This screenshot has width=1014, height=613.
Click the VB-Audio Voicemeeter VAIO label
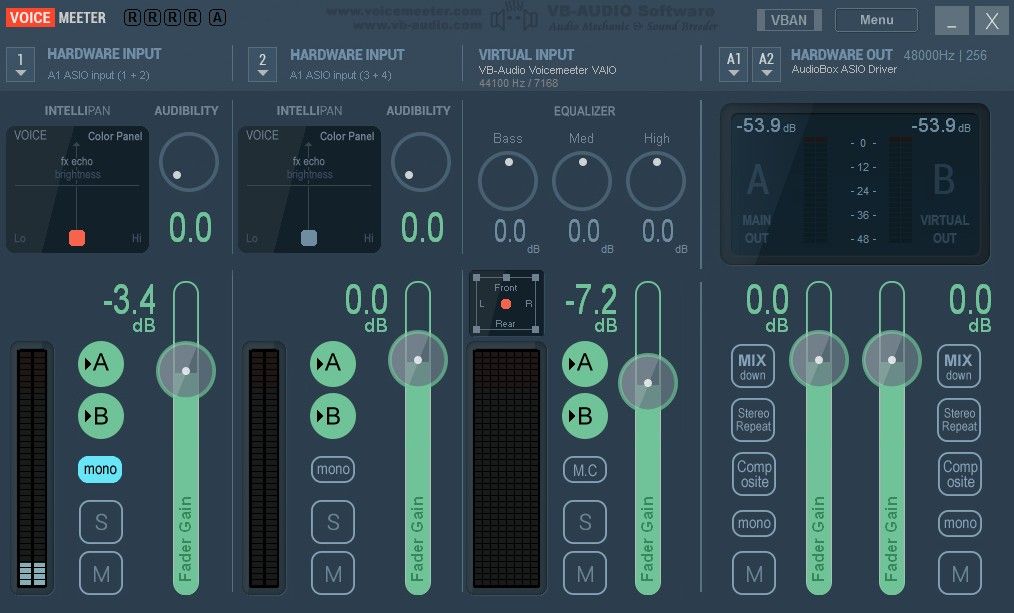[x=547, y=70]
